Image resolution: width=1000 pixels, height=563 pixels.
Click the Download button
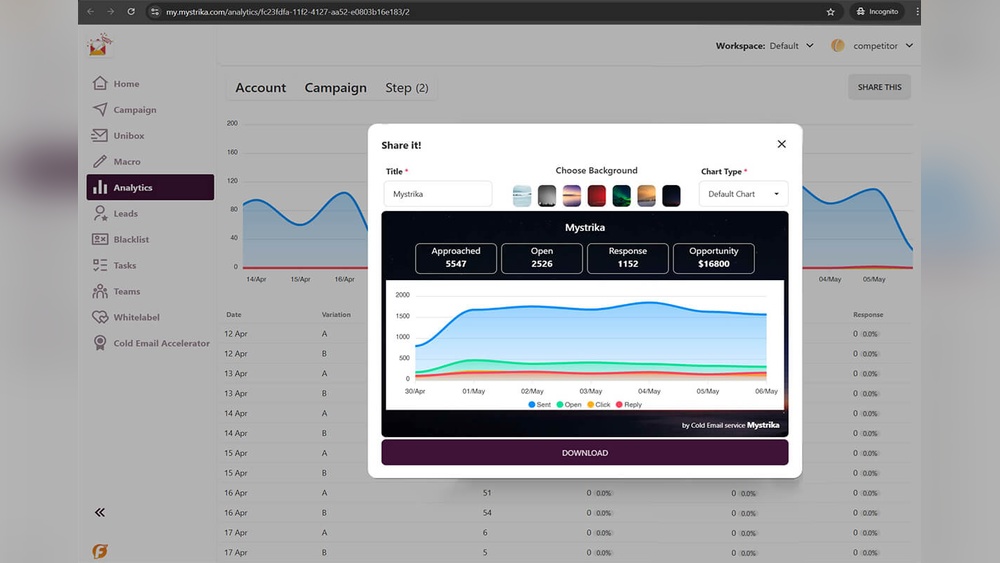[584, 453]
